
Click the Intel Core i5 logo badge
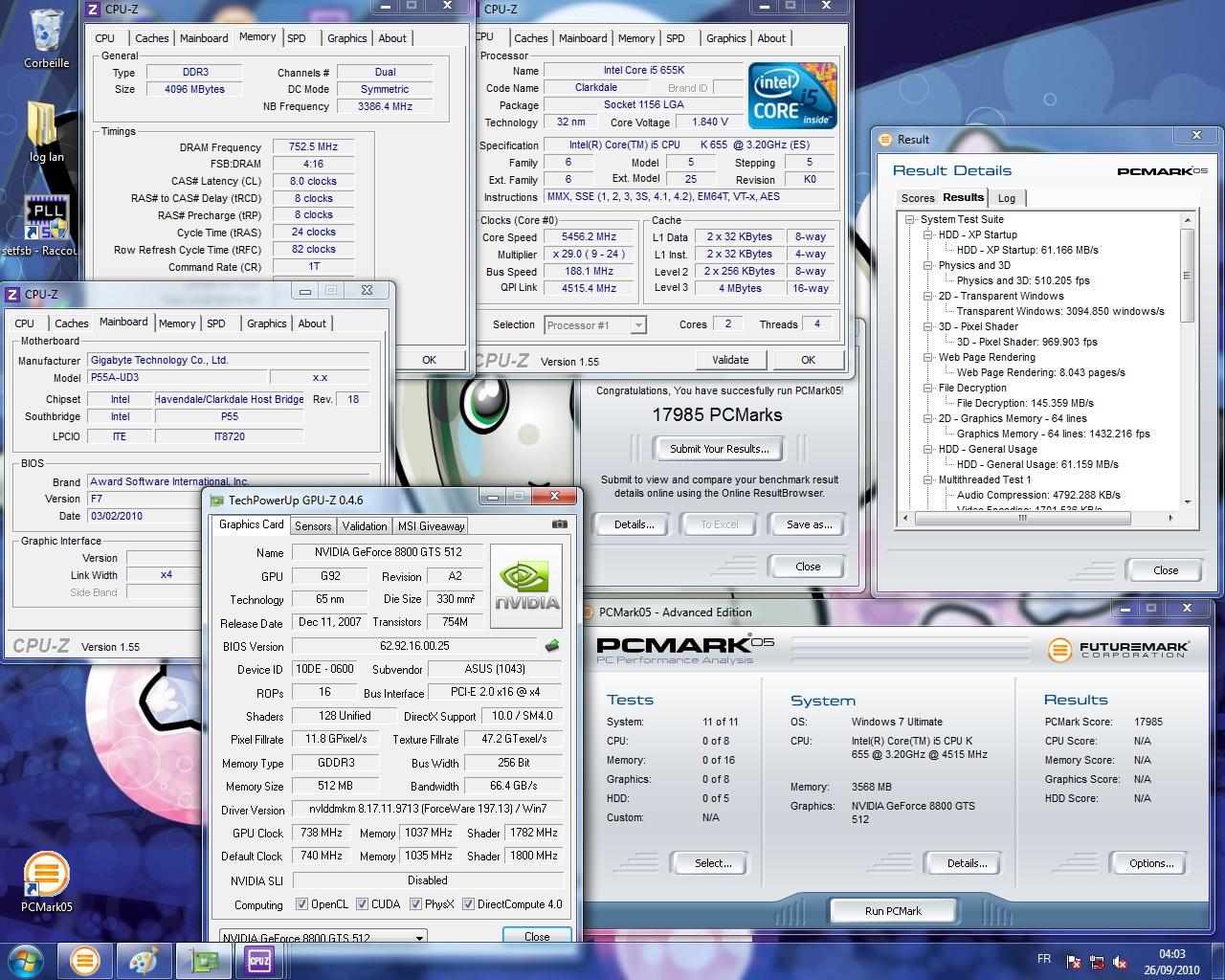pos(792,95)
